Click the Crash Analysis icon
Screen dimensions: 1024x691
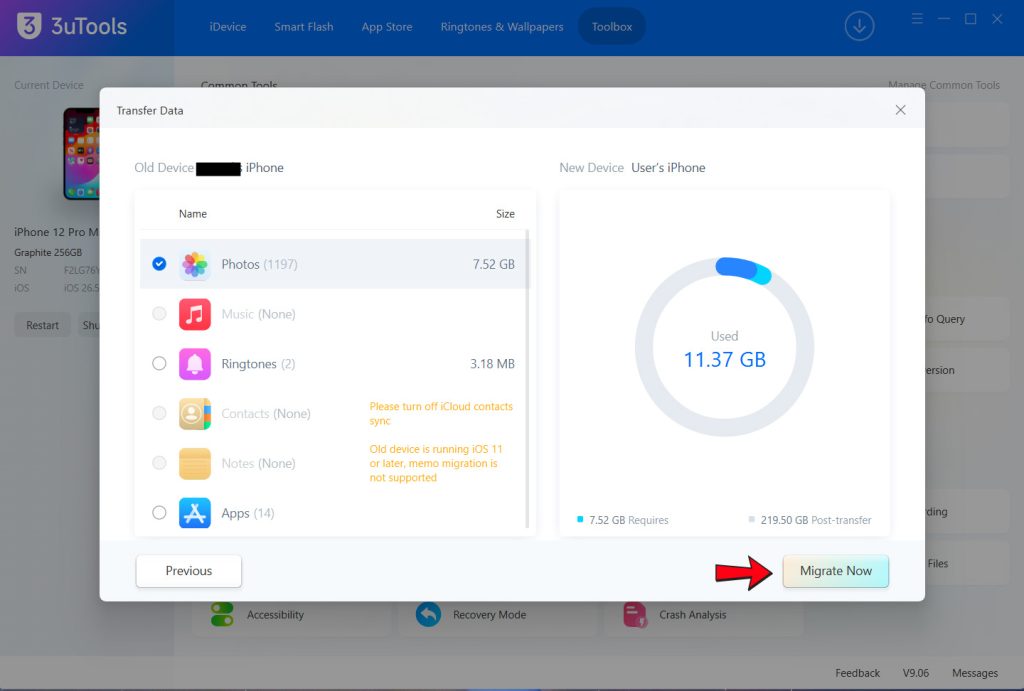click(x=635, y=615)
